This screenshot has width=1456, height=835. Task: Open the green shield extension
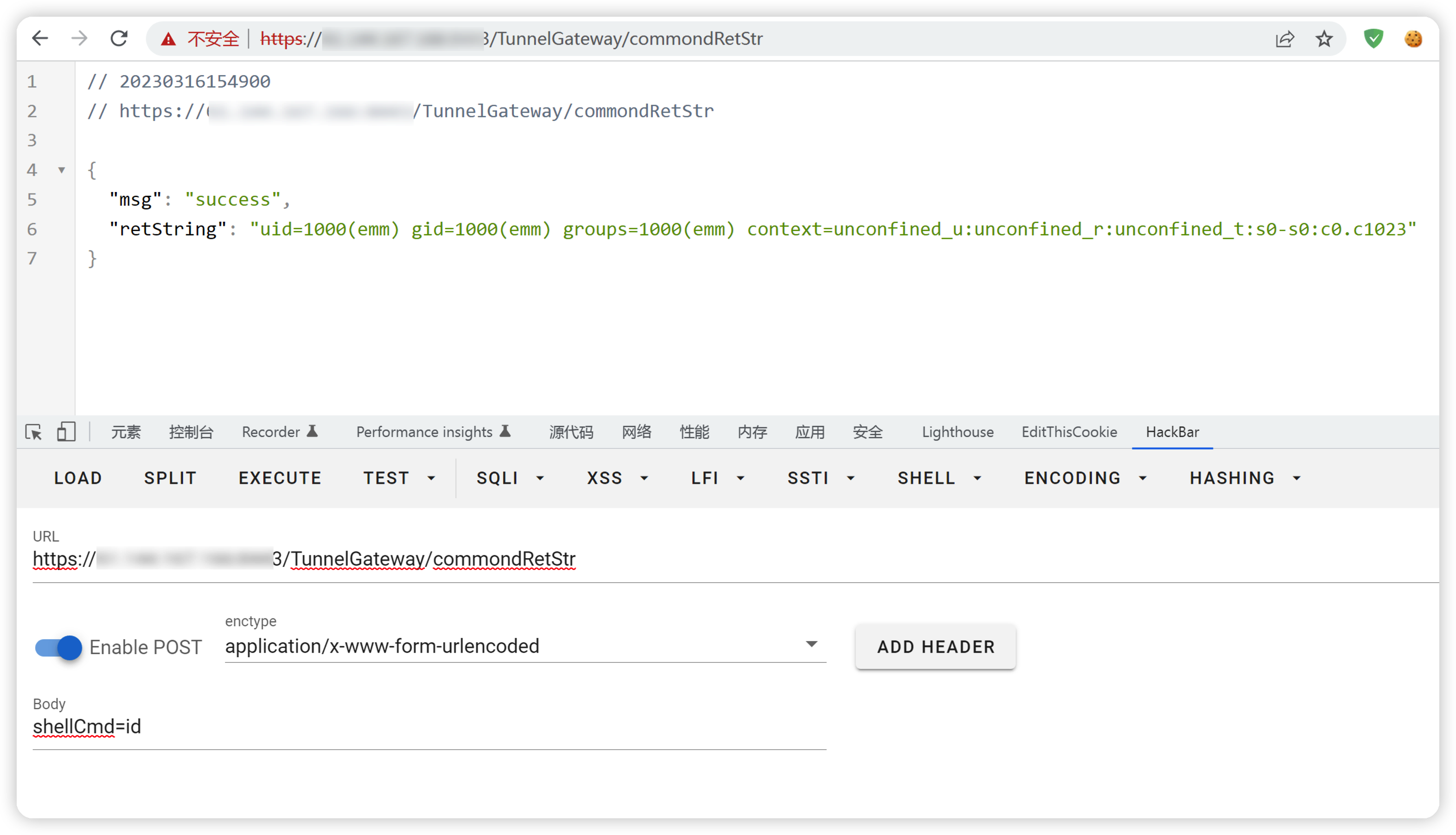1373,39
